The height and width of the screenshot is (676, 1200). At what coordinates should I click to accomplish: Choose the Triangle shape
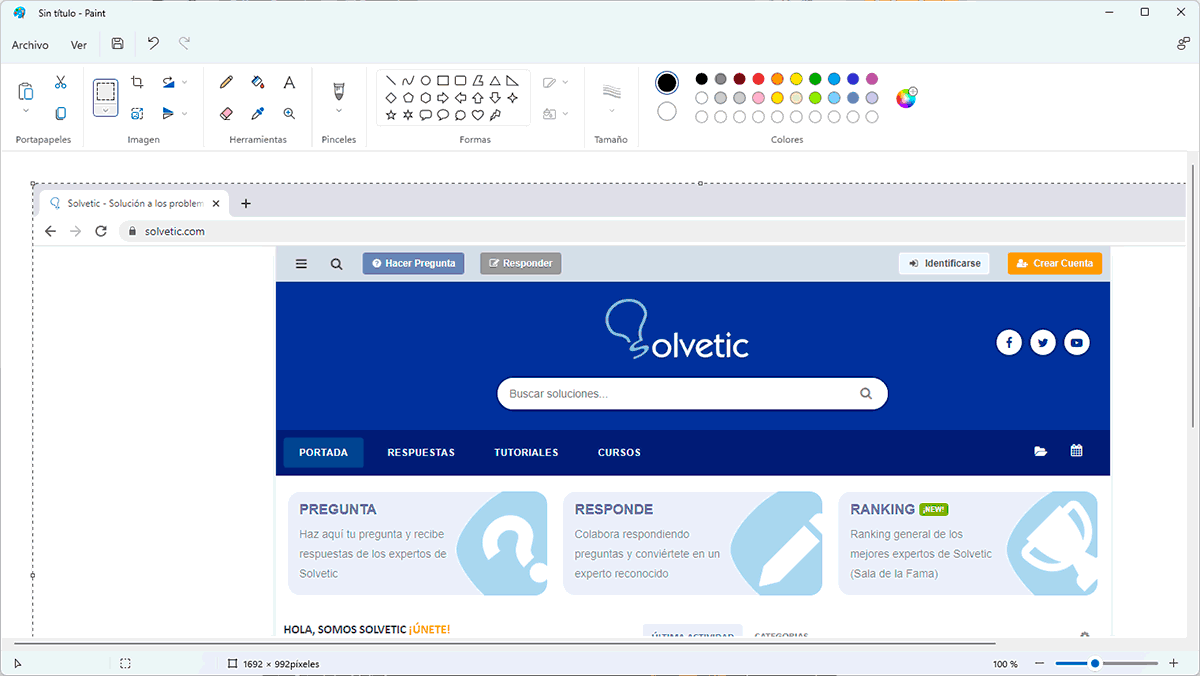click(x=495, y=80)
